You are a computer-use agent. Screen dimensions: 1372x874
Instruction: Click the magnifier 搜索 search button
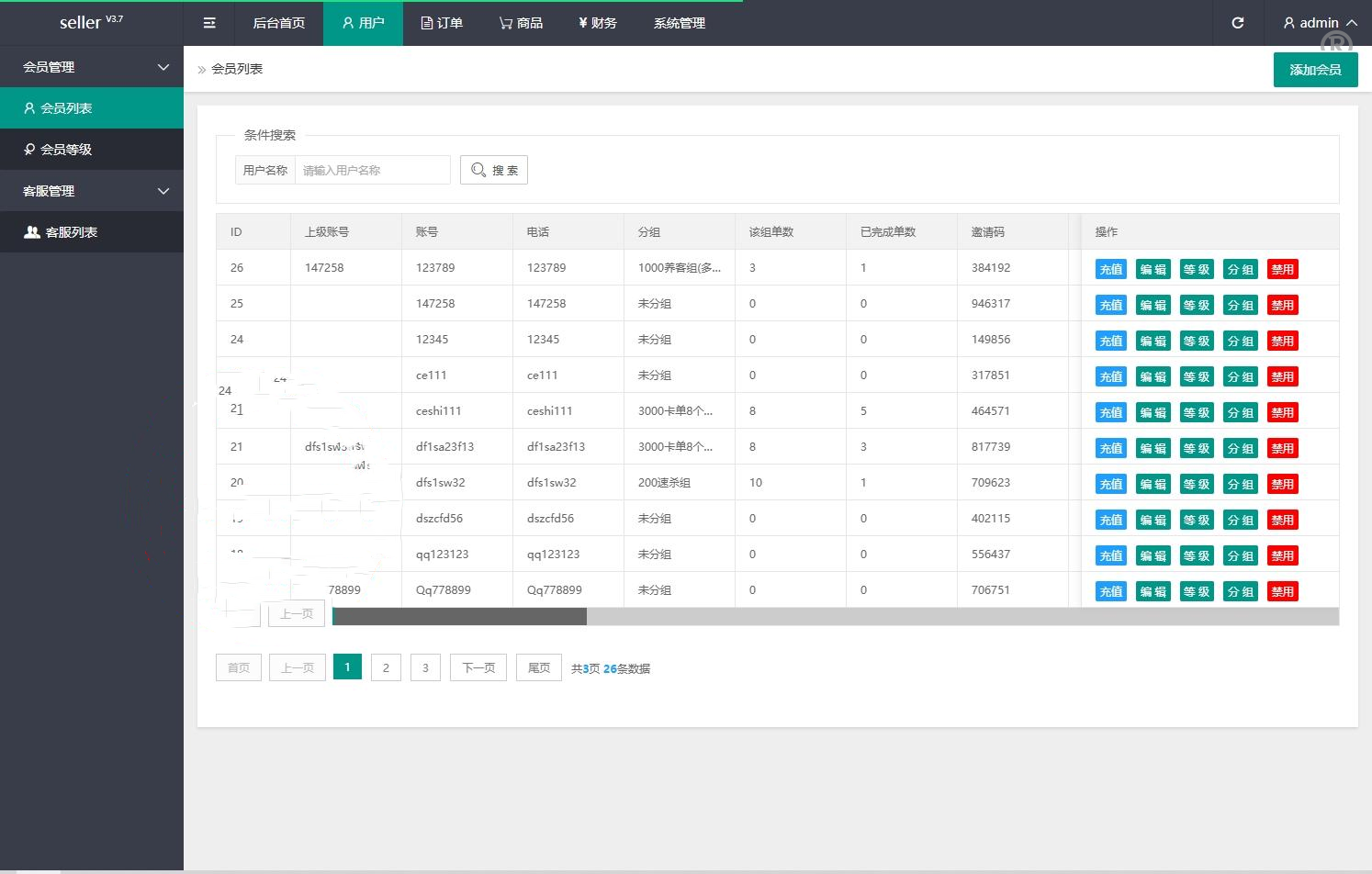pos(494,170)
